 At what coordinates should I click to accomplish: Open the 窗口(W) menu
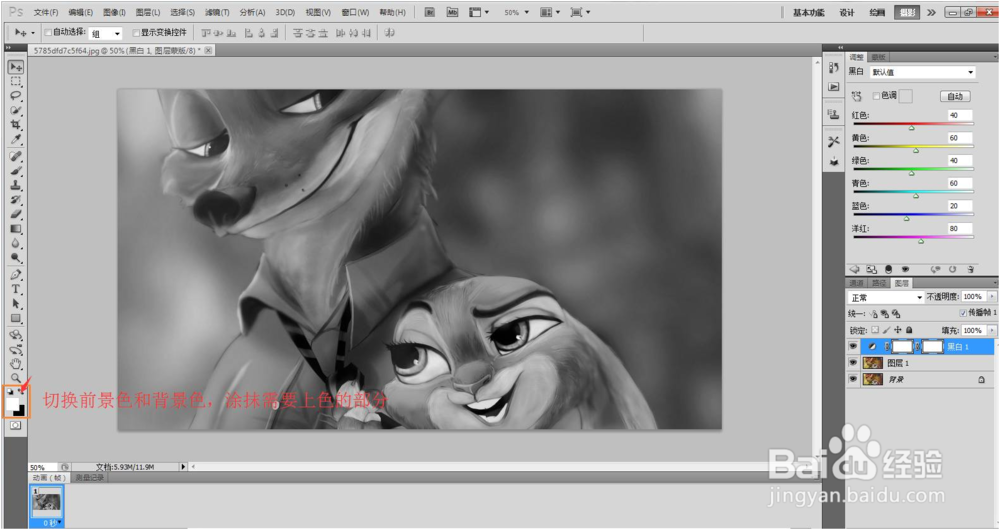355,13
